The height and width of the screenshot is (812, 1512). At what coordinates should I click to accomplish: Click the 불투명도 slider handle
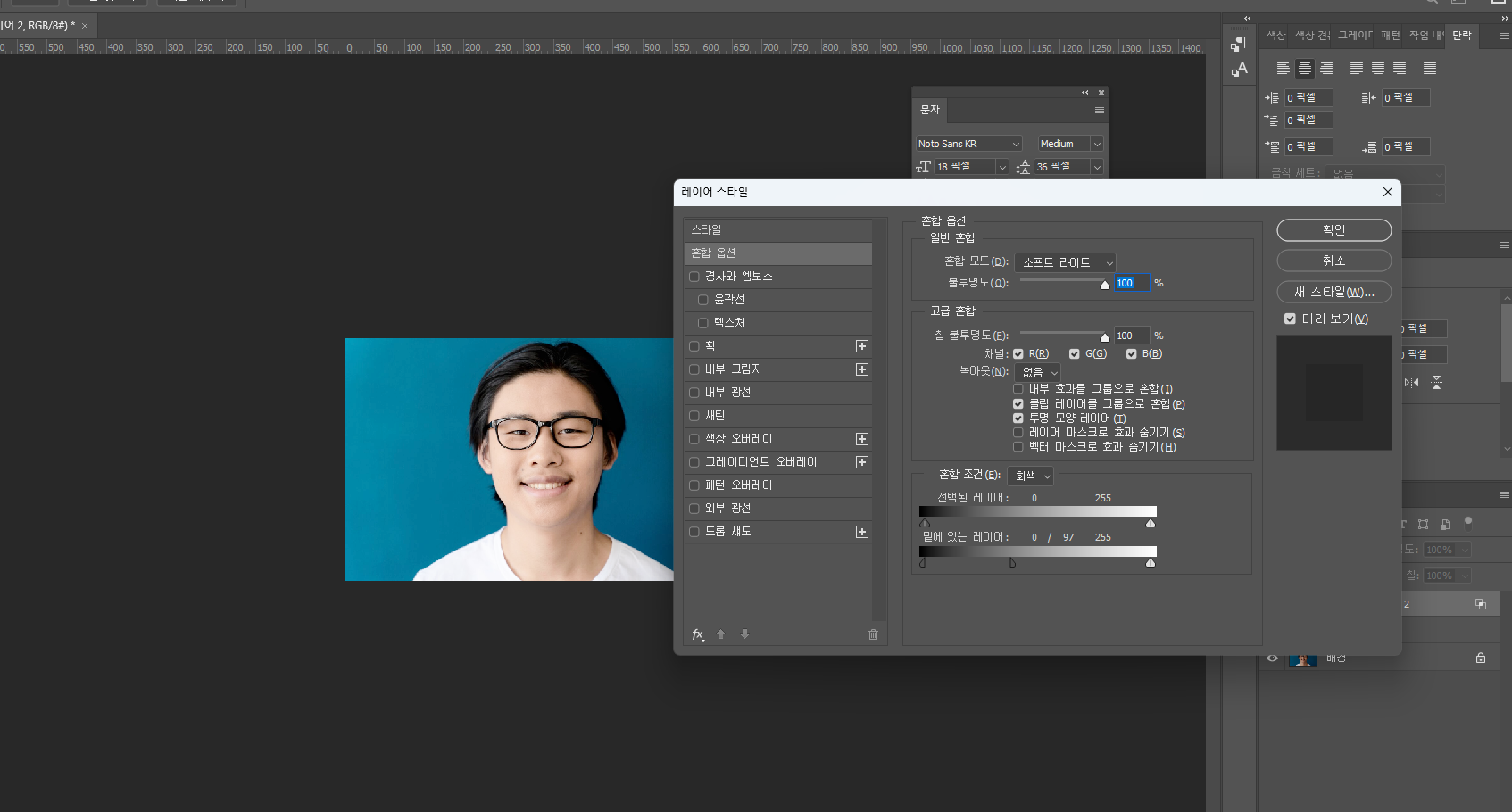[x=1105, y=285]
